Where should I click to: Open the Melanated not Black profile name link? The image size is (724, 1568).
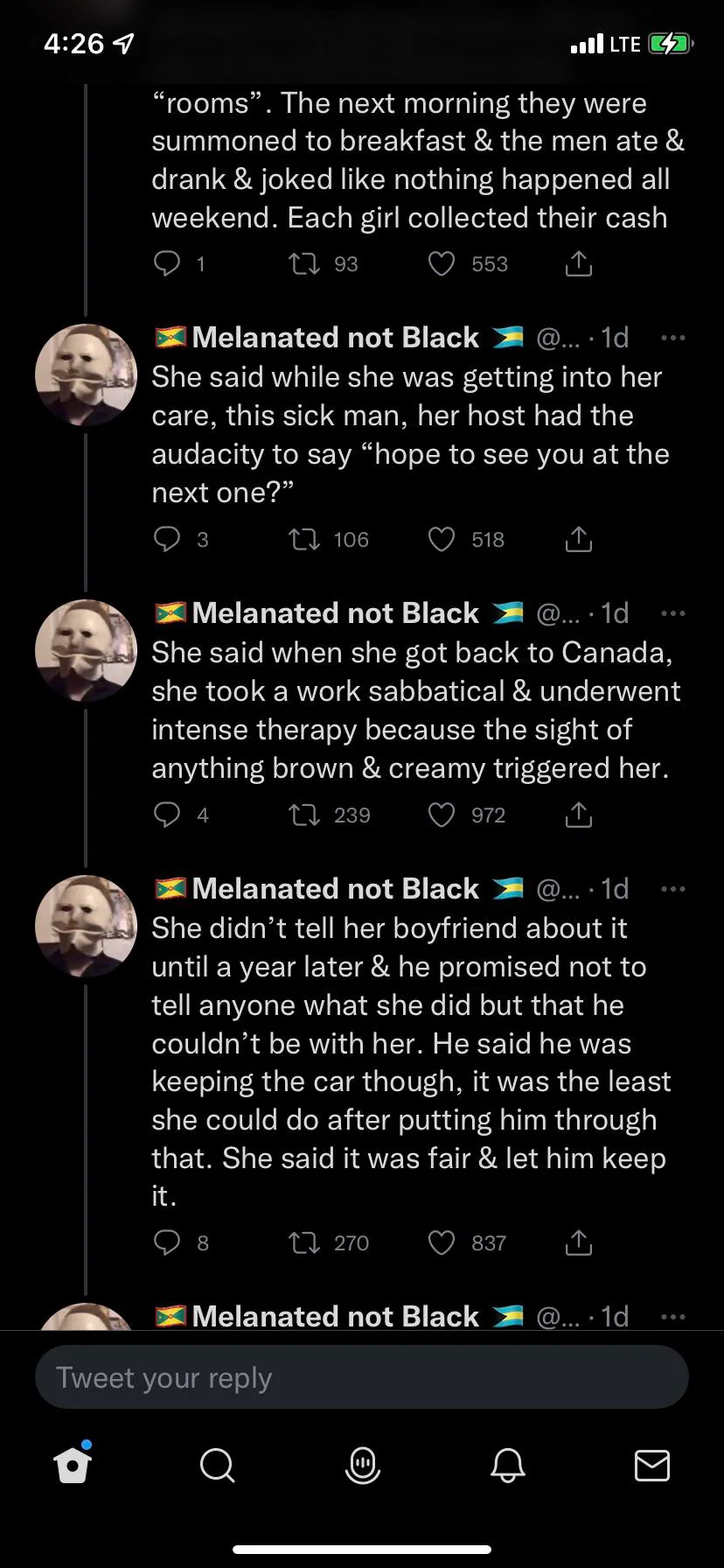[x=336, y=338]
